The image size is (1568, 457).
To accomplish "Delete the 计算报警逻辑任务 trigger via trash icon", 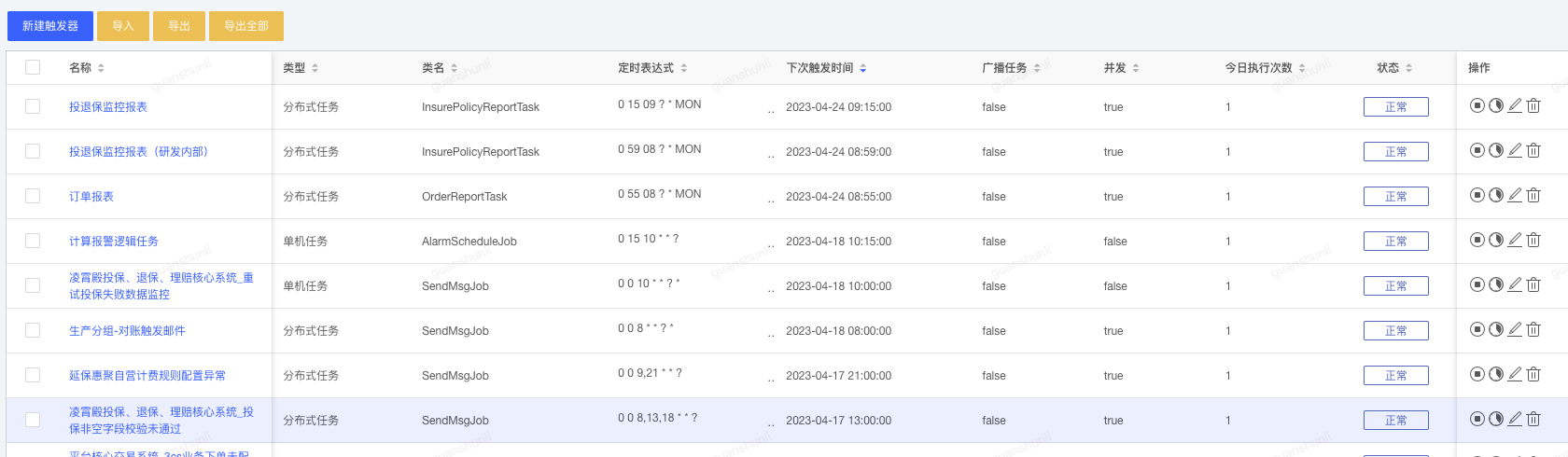I will point(1533,240).
